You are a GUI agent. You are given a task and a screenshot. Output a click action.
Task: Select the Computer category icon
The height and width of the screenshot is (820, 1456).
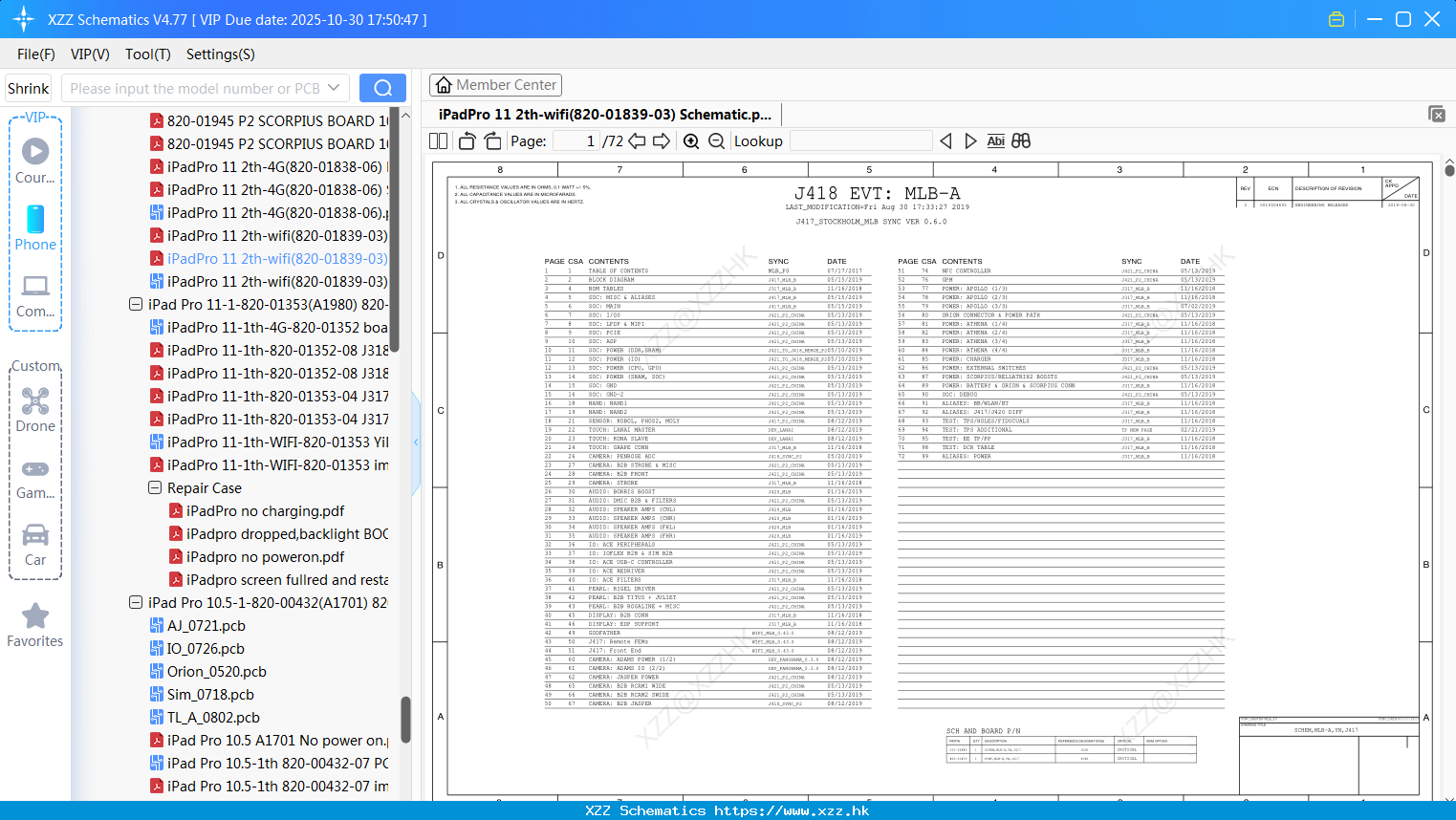[x=35, y=295]
